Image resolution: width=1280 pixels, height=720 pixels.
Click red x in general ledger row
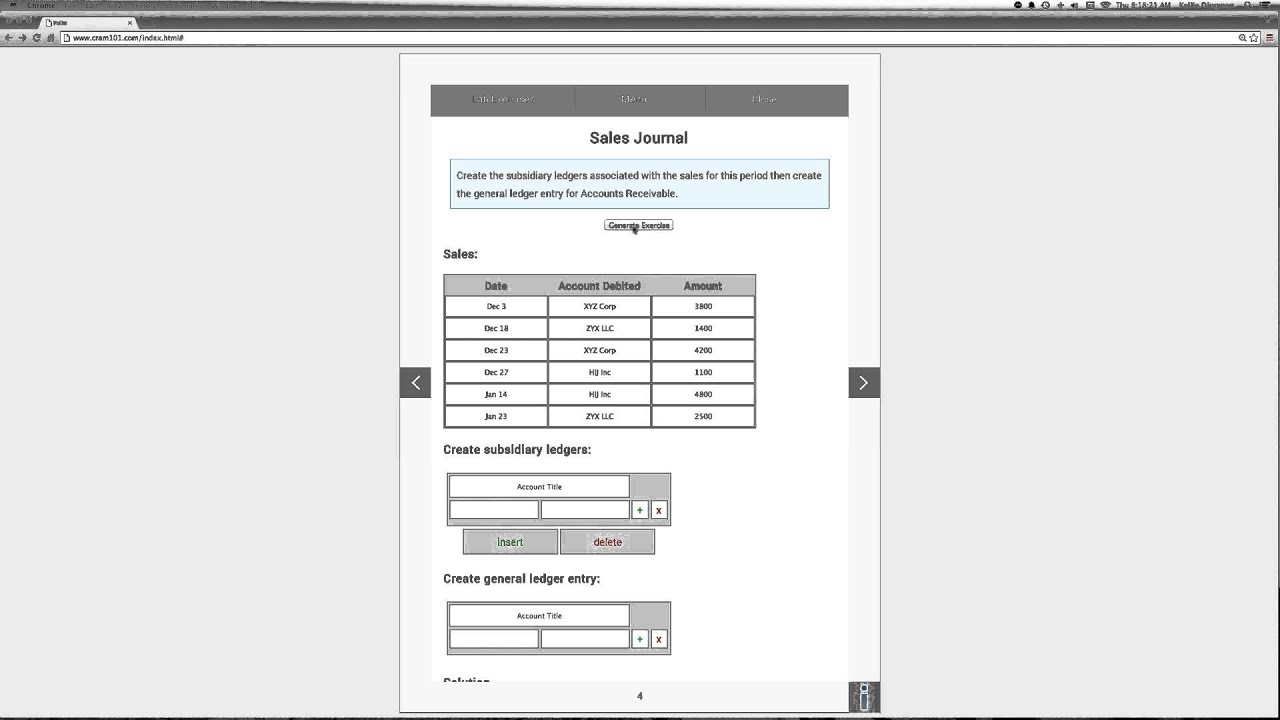click(659, 639)
